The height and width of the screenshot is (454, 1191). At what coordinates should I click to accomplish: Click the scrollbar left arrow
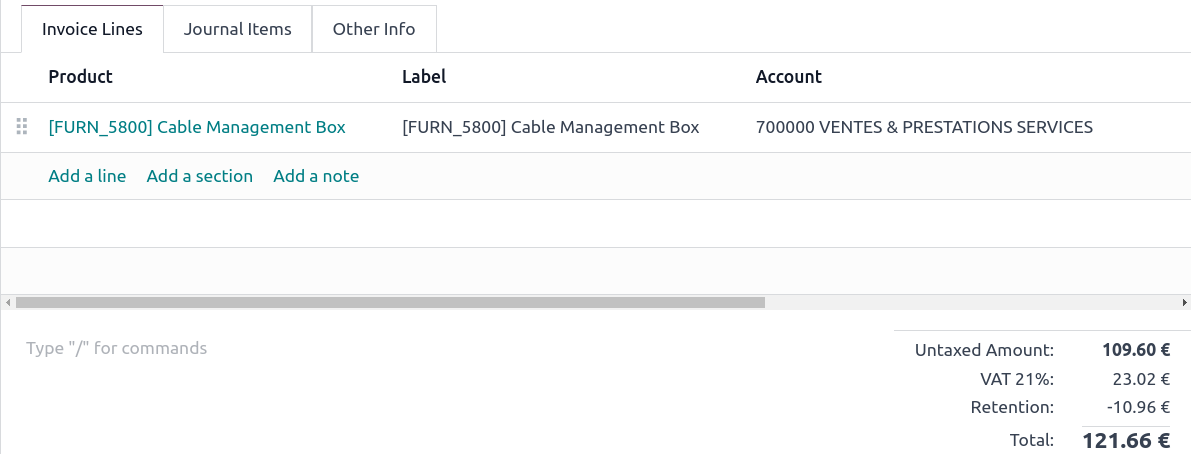pos(6,302)
